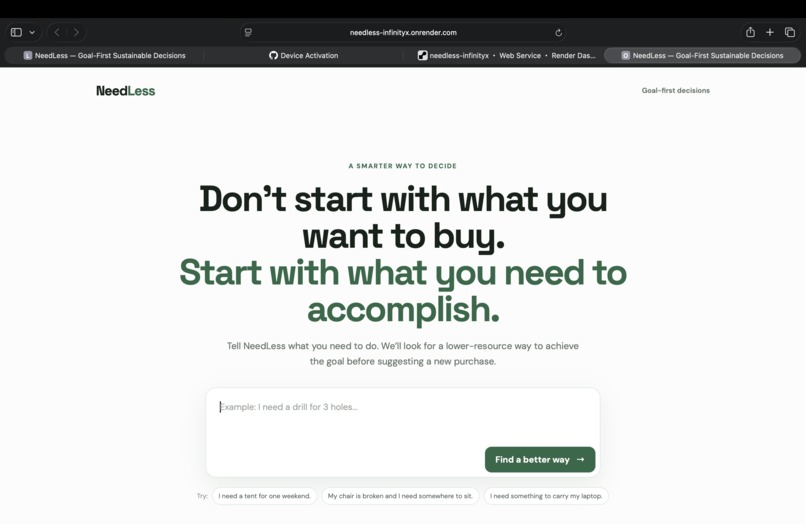806x524 pixels.
Task: Click the 'Try:' label before suggestions
Action: point(202,496)
